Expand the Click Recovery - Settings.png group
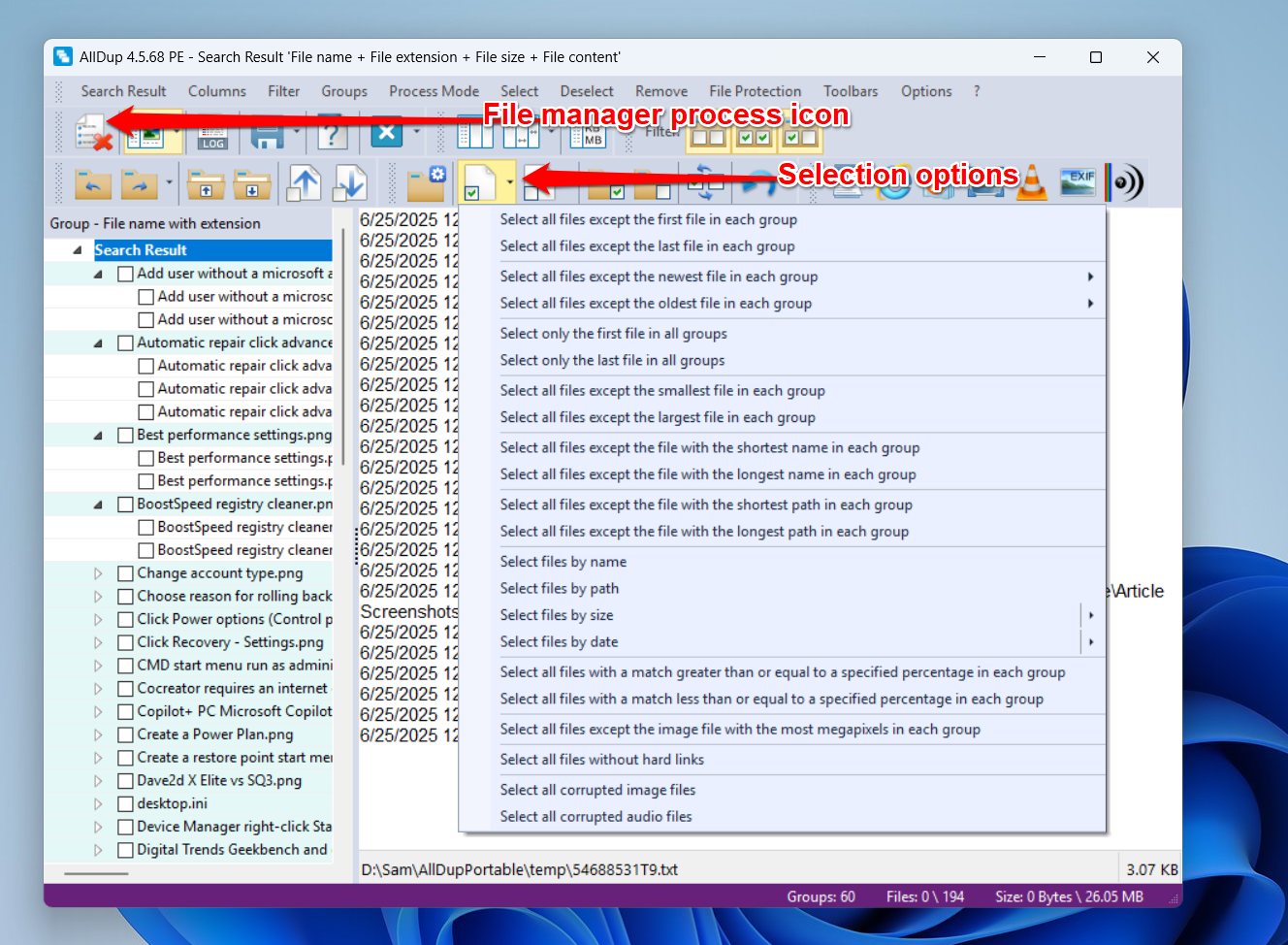Viewport: 1288px width, 945px height. click(x=98, y=642)
